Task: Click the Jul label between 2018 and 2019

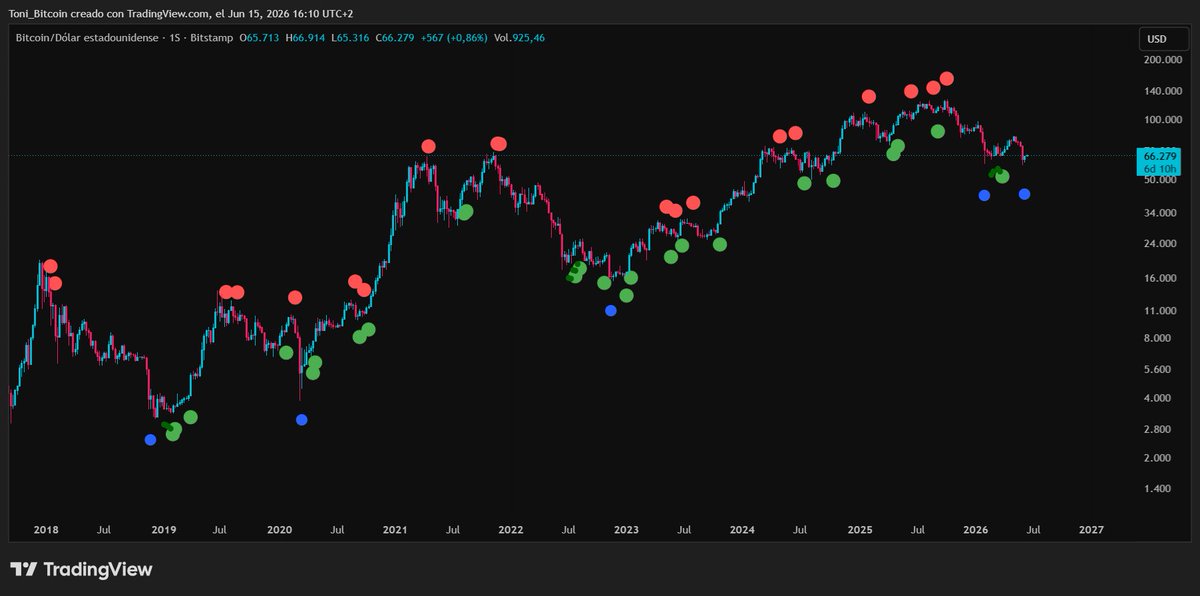Action: click(x=105, y=530)
